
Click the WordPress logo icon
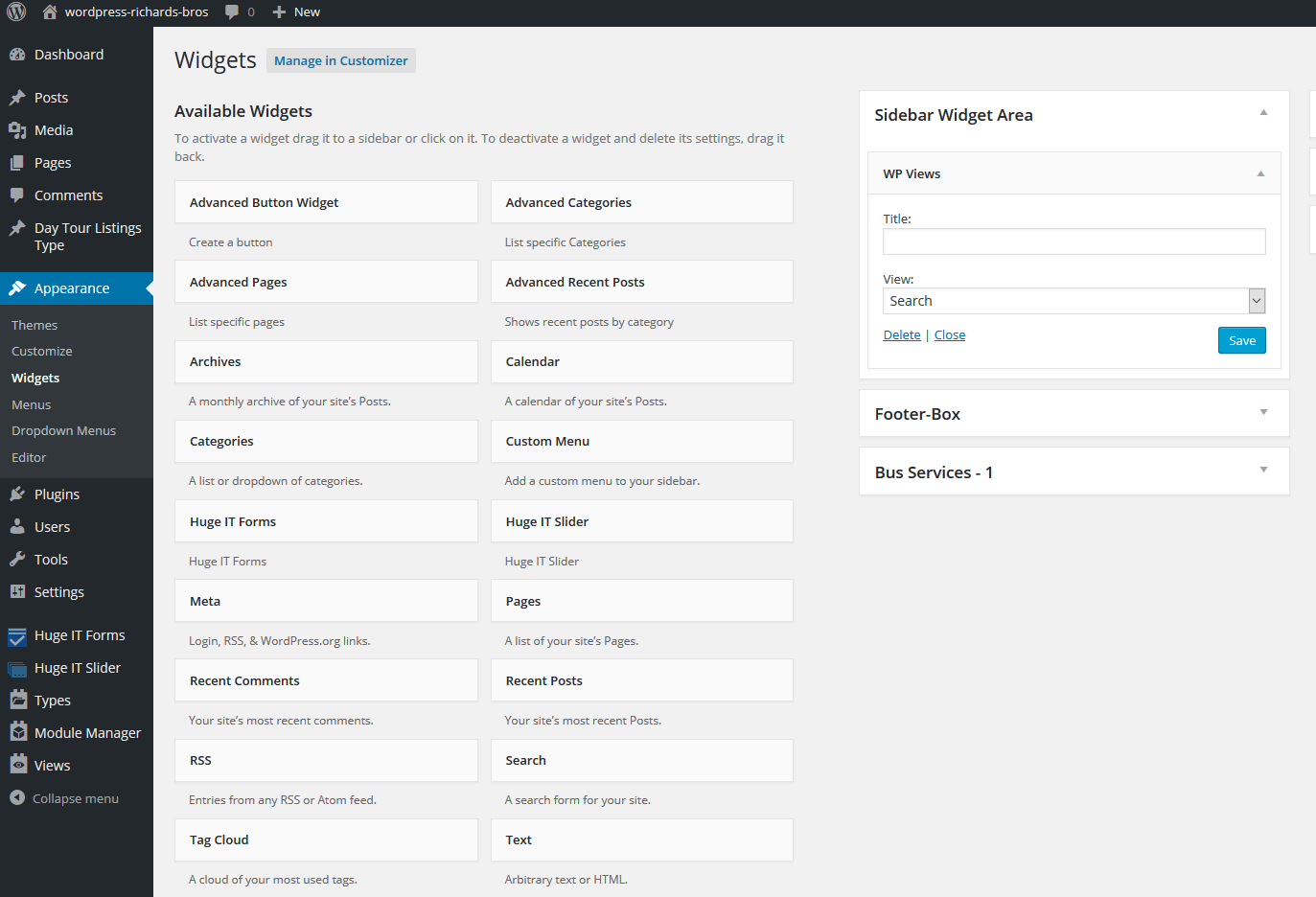16,11
